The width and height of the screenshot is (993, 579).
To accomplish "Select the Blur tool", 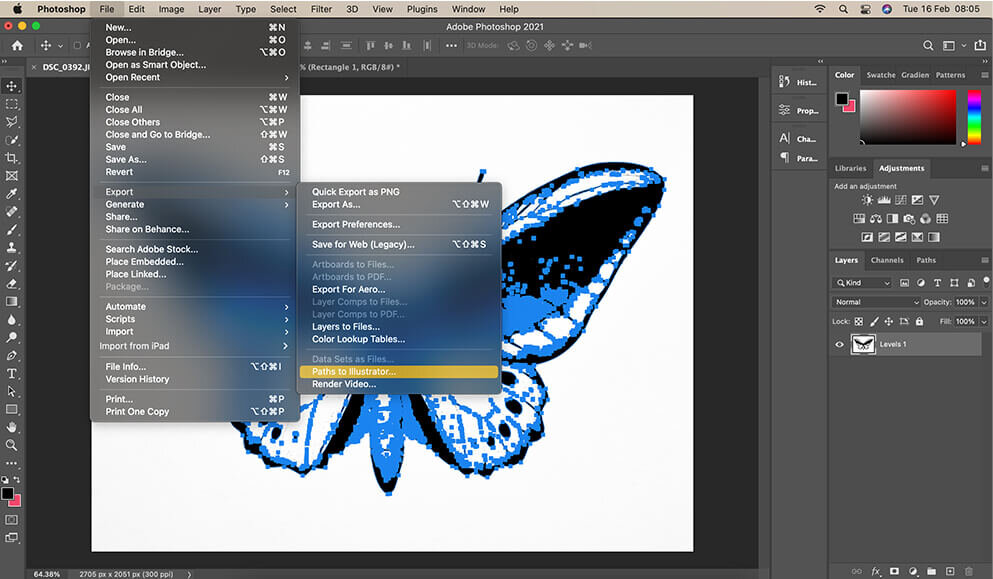I will click(11, 319).
